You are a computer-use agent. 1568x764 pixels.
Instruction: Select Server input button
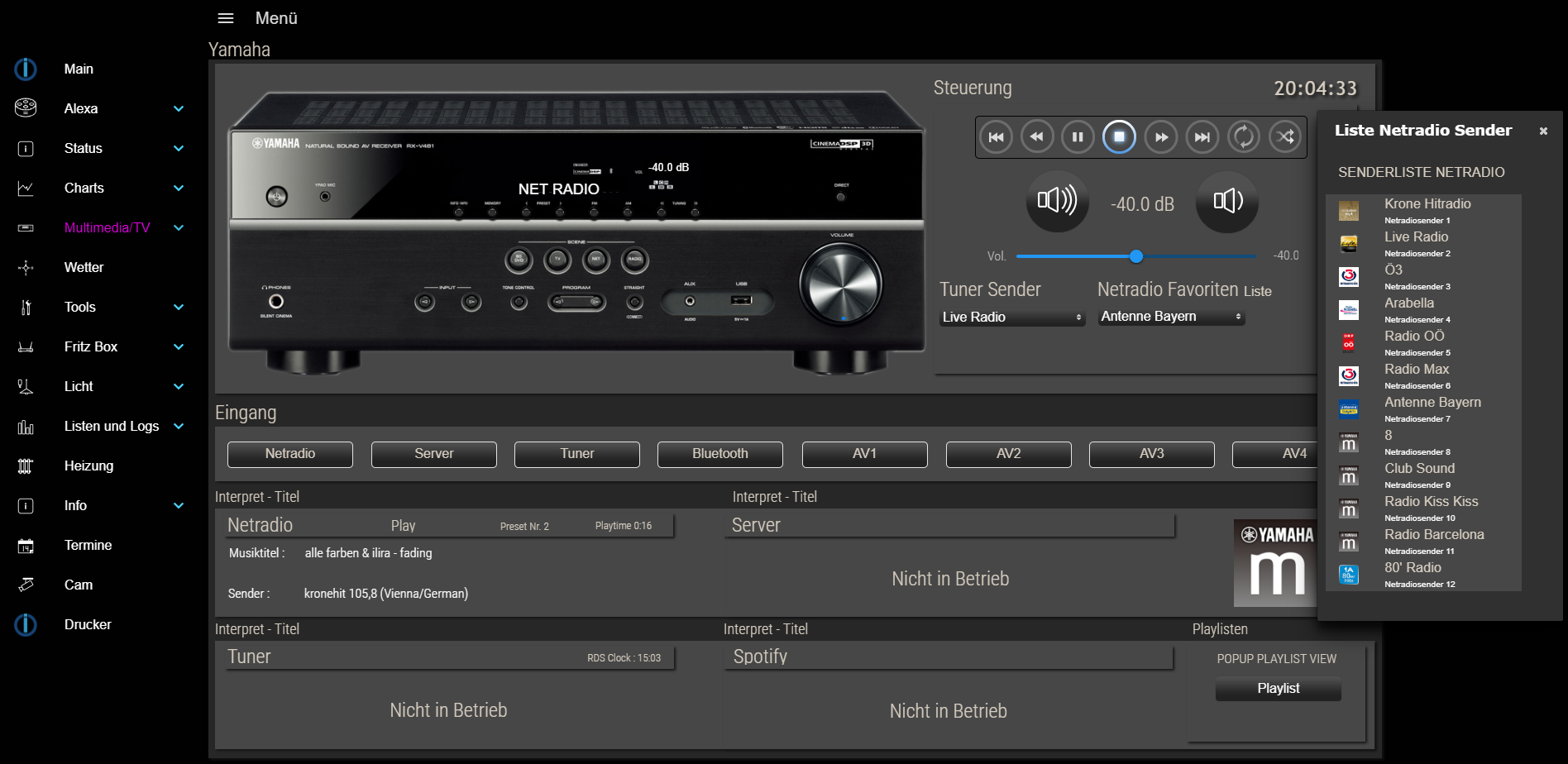click(x=434, y=454)
